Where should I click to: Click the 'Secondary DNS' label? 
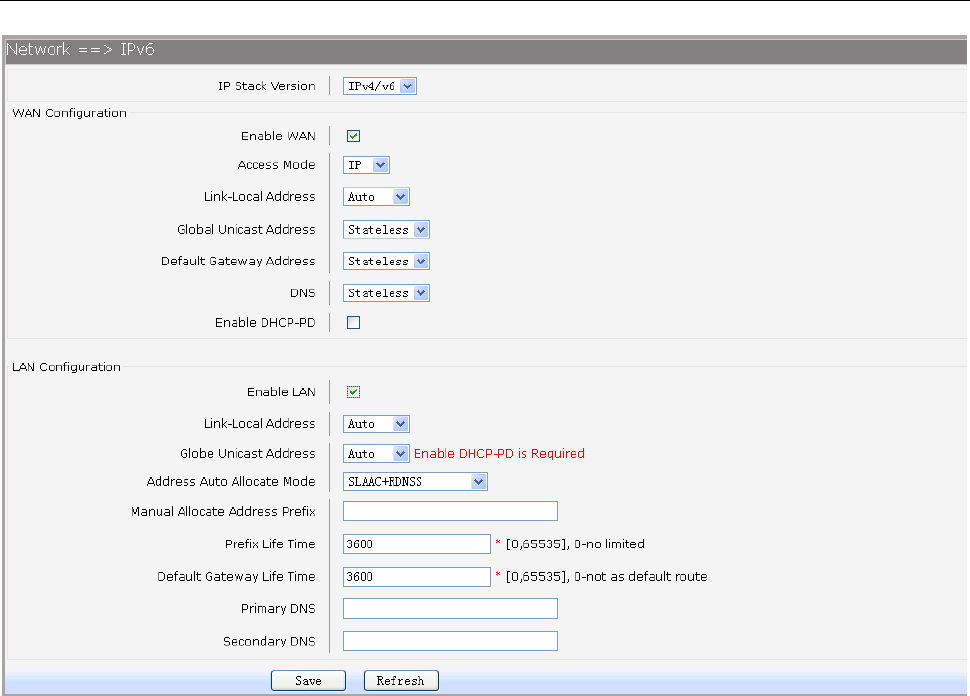click(269, 642)
